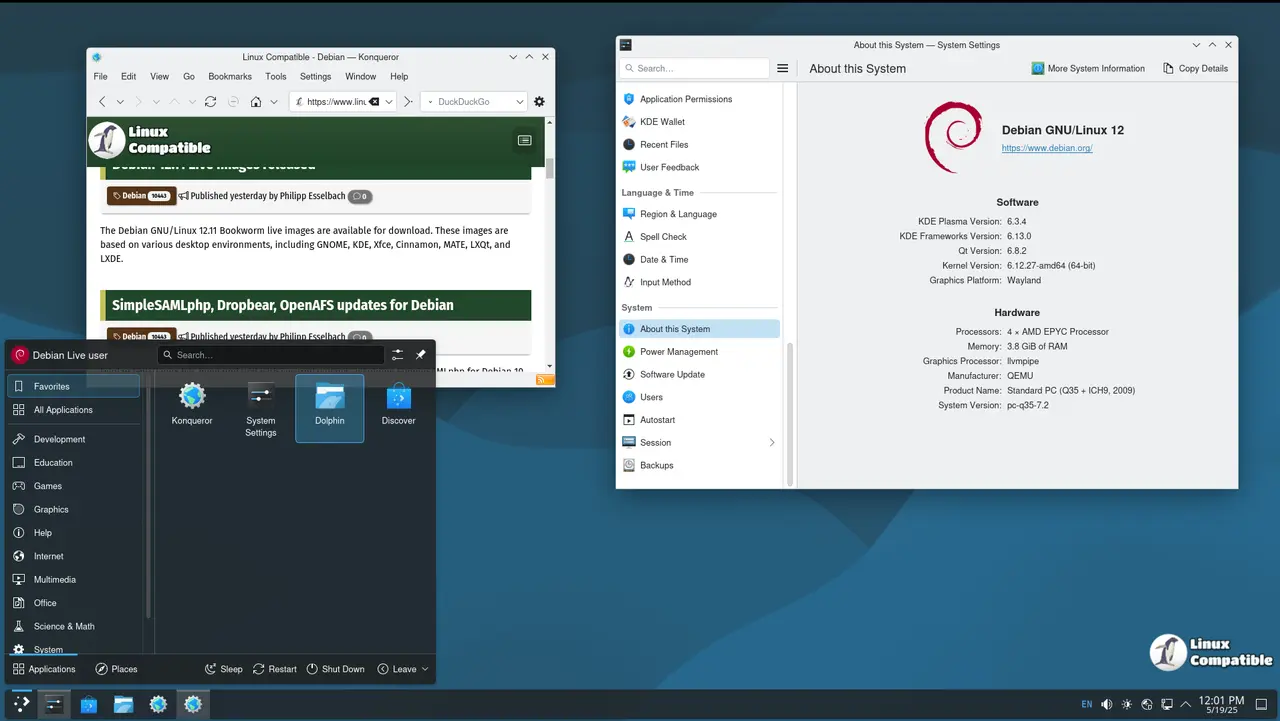Open the Bookmarks menu in Konqueror
The height and width of the screenshot is (721, 1280).
pos(230,76)
